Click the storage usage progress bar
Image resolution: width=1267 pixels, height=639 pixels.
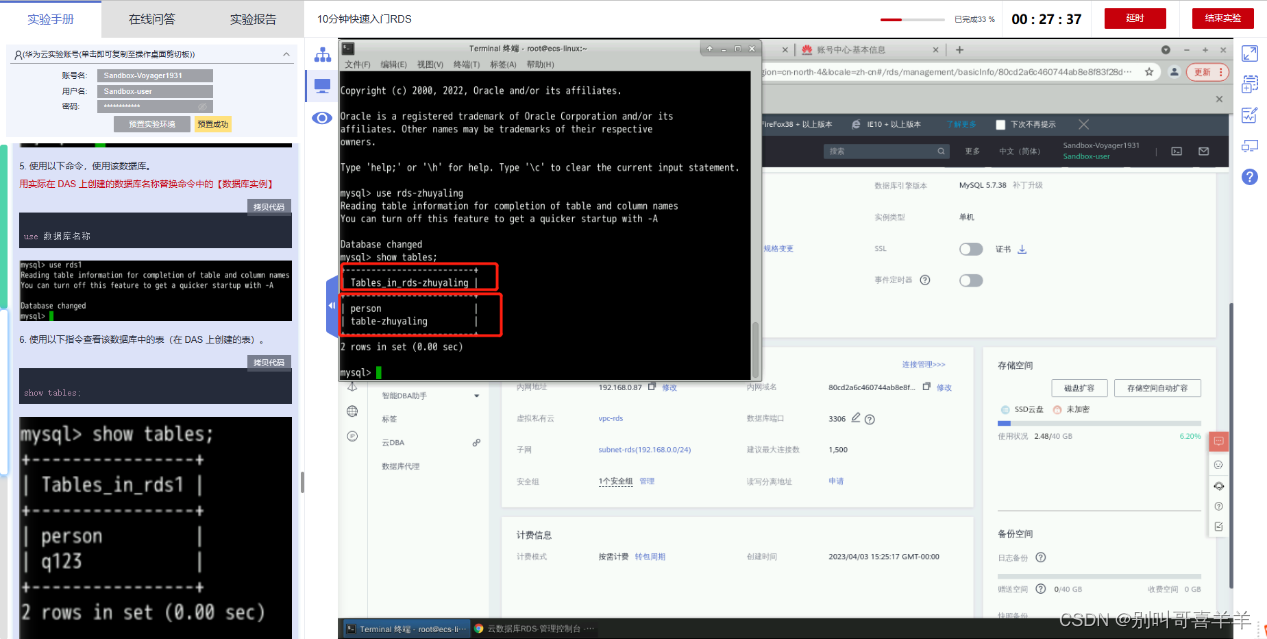1099,424
